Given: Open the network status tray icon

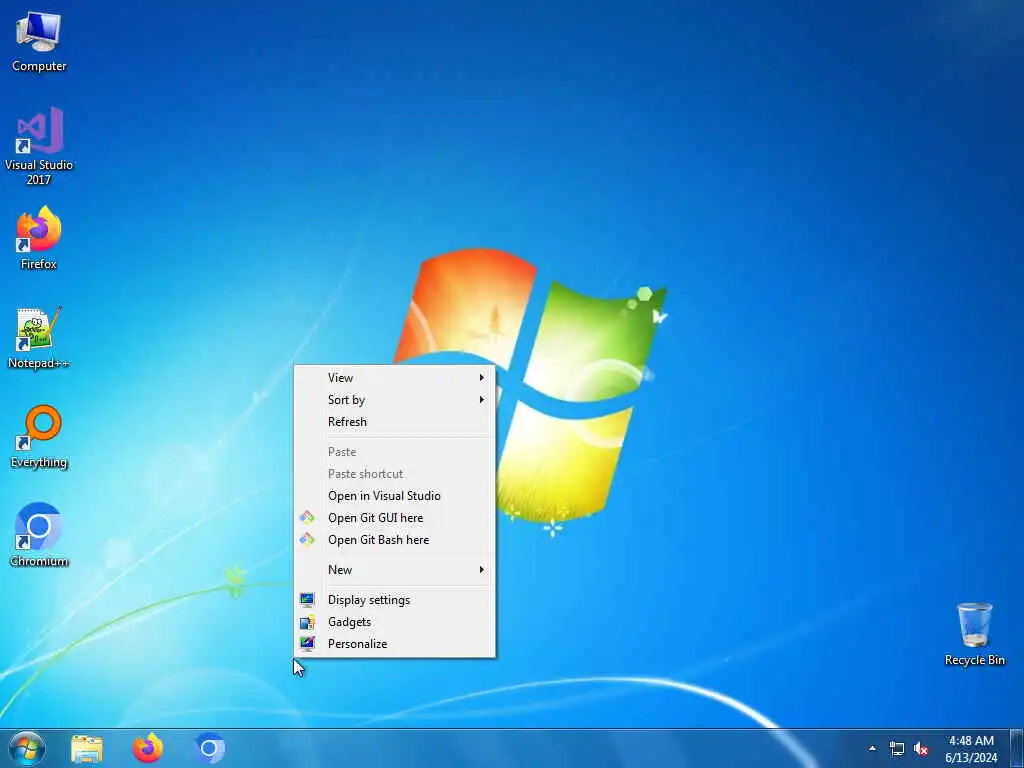Looking at the screenshot, I should pos(897,748).
